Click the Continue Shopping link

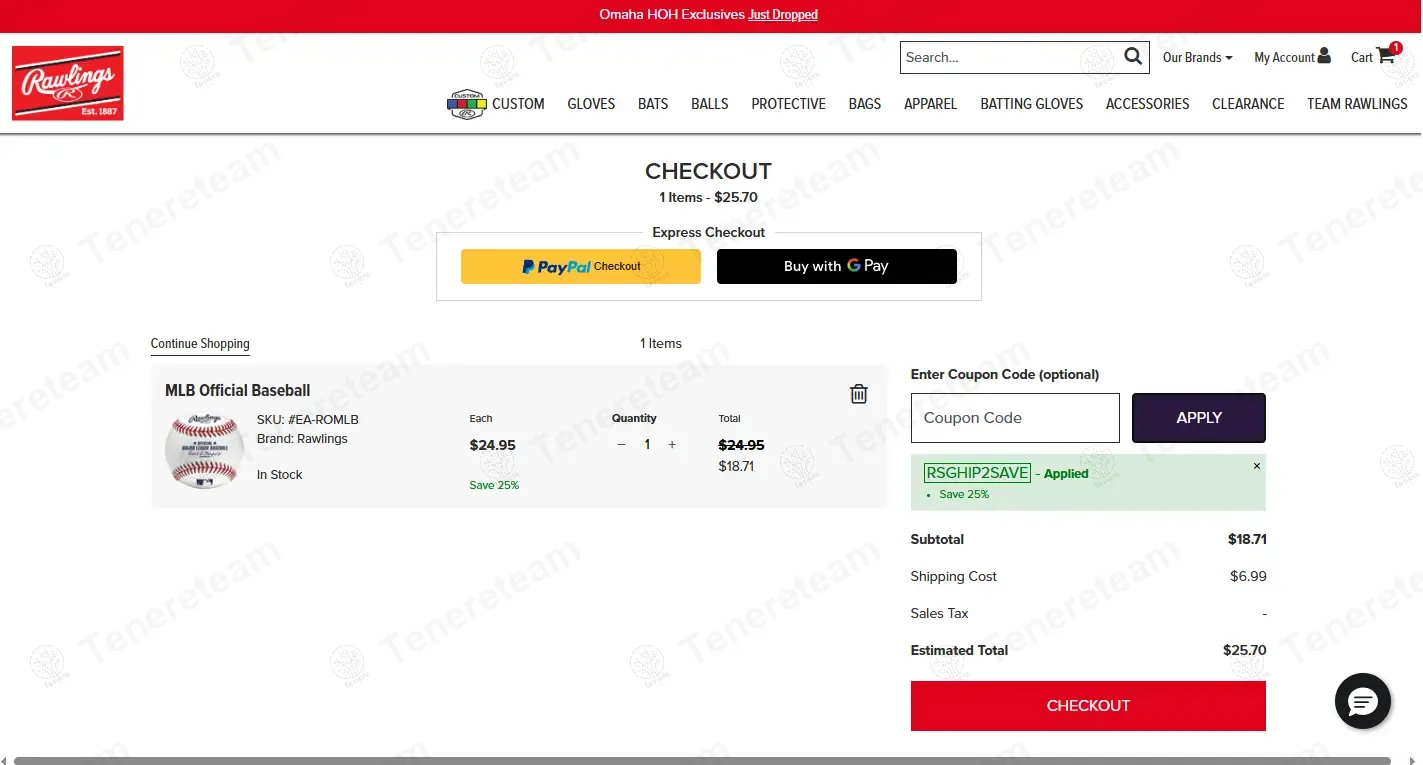coord(200,344)
